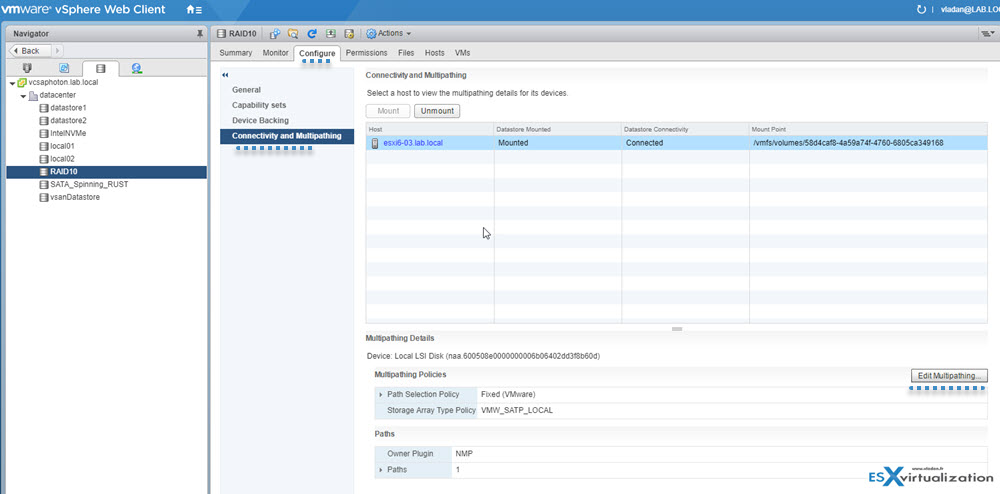Open the vSphere home menu icon

[194, 10]
